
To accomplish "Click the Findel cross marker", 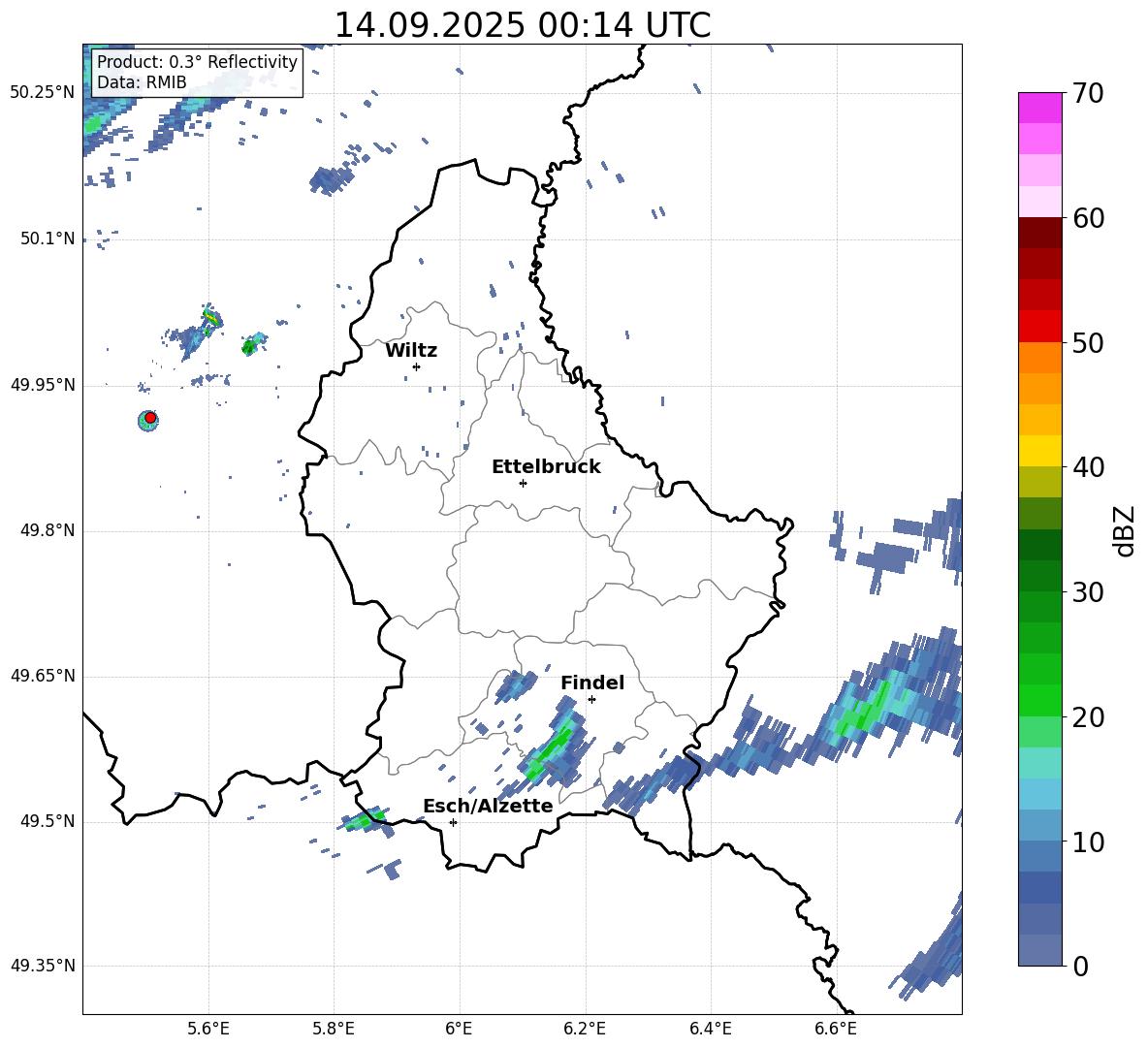I will click(x=591, y=699).
